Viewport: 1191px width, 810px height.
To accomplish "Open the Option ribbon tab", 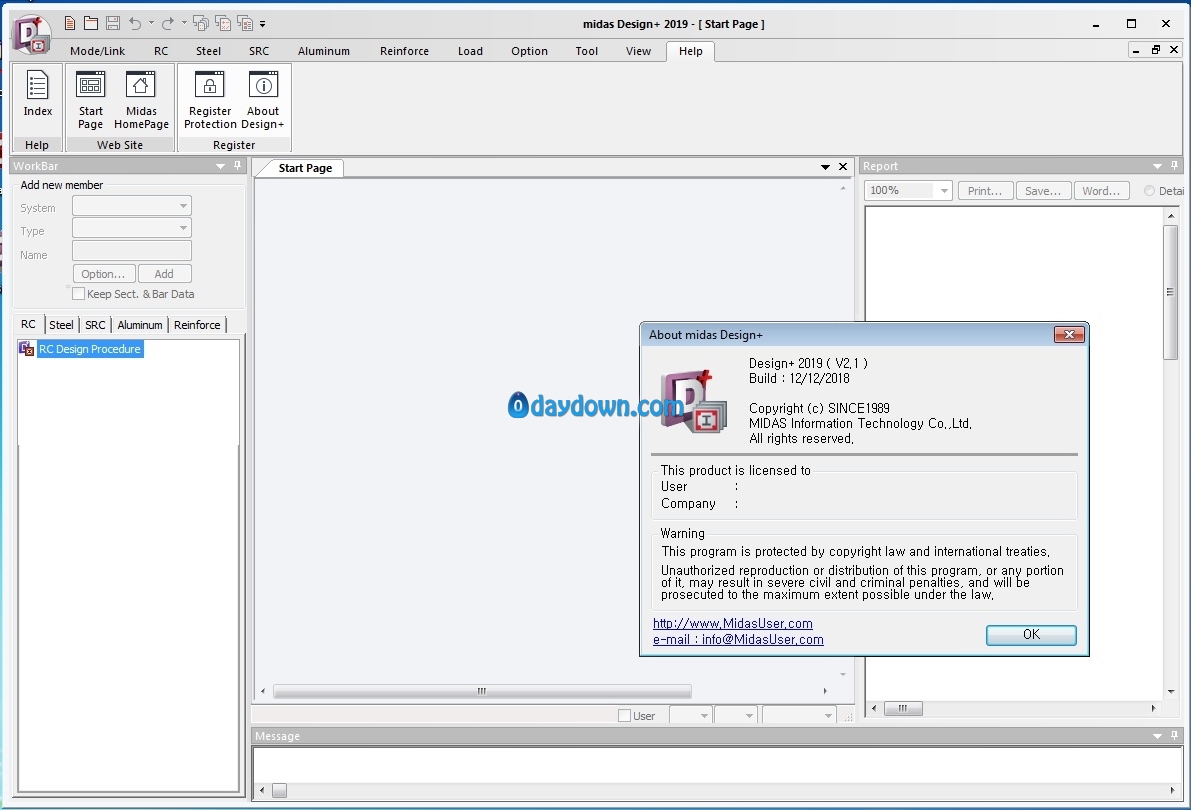I will (x=529, y=51).
